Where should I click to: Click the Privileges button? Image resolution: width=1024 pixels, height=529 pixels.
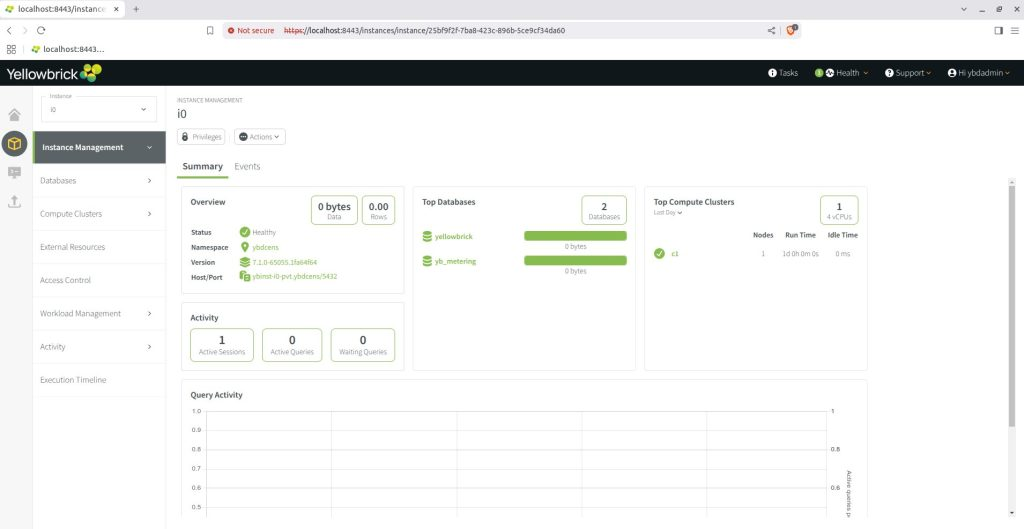201,136
